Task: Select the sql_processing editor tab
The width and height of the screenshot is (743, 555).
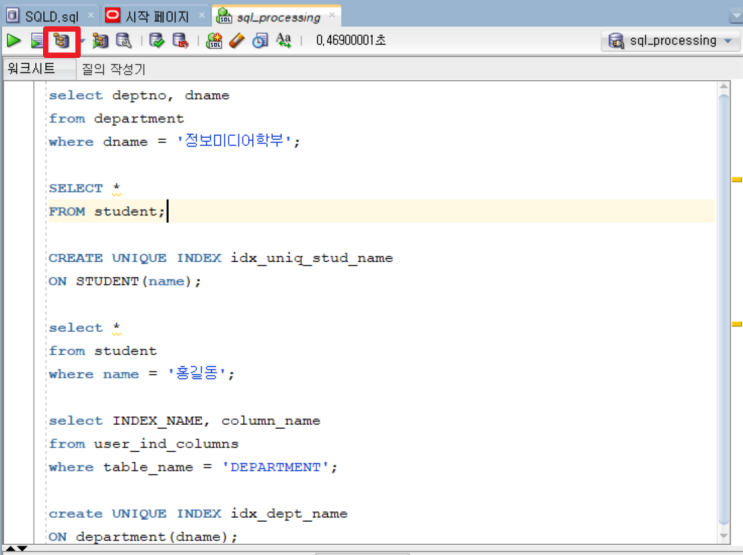Action: pyautogui.click(x=279, y=18)
